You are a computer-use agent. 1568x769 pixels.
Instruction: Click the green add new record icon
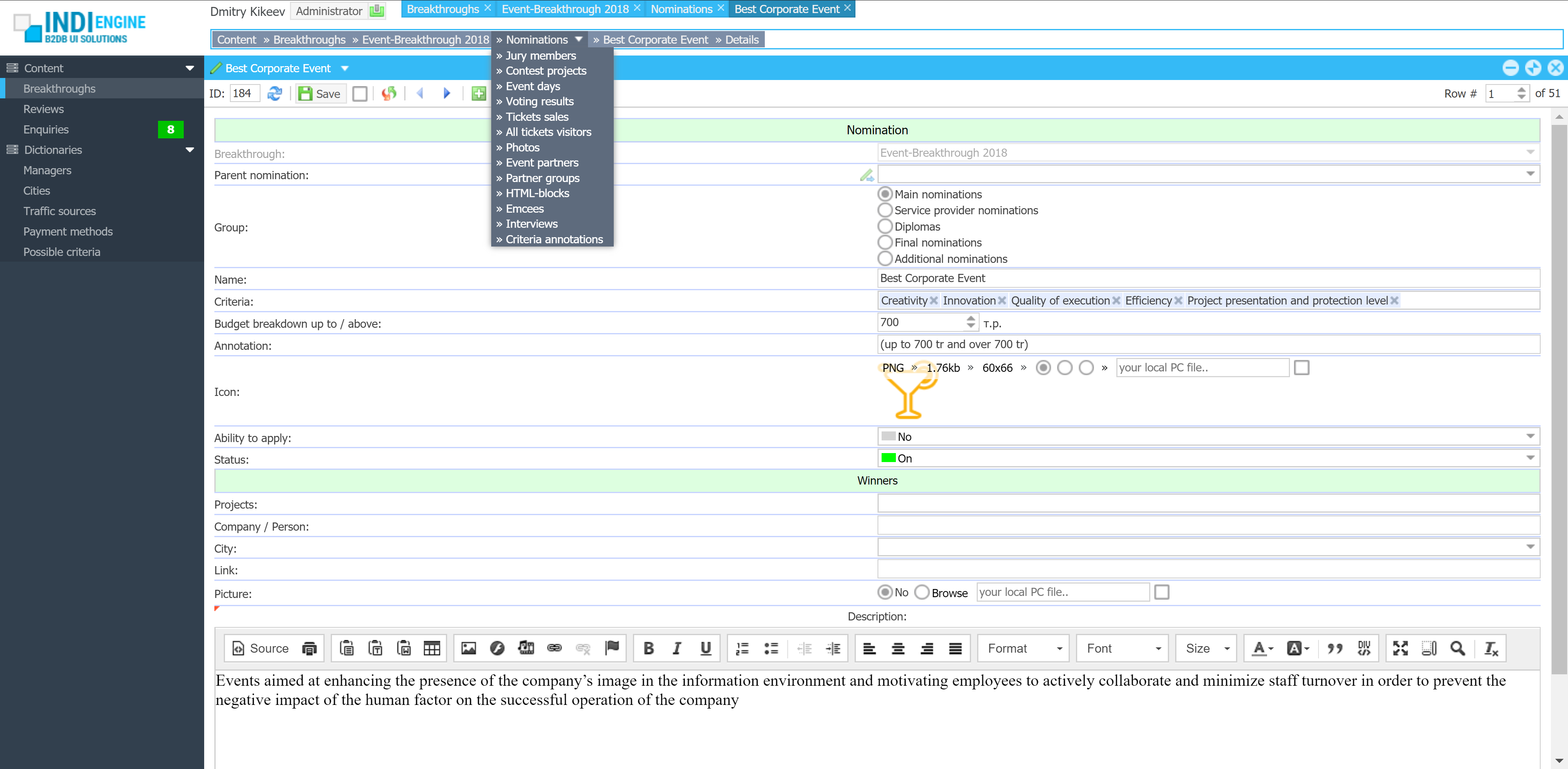(479, 94)
